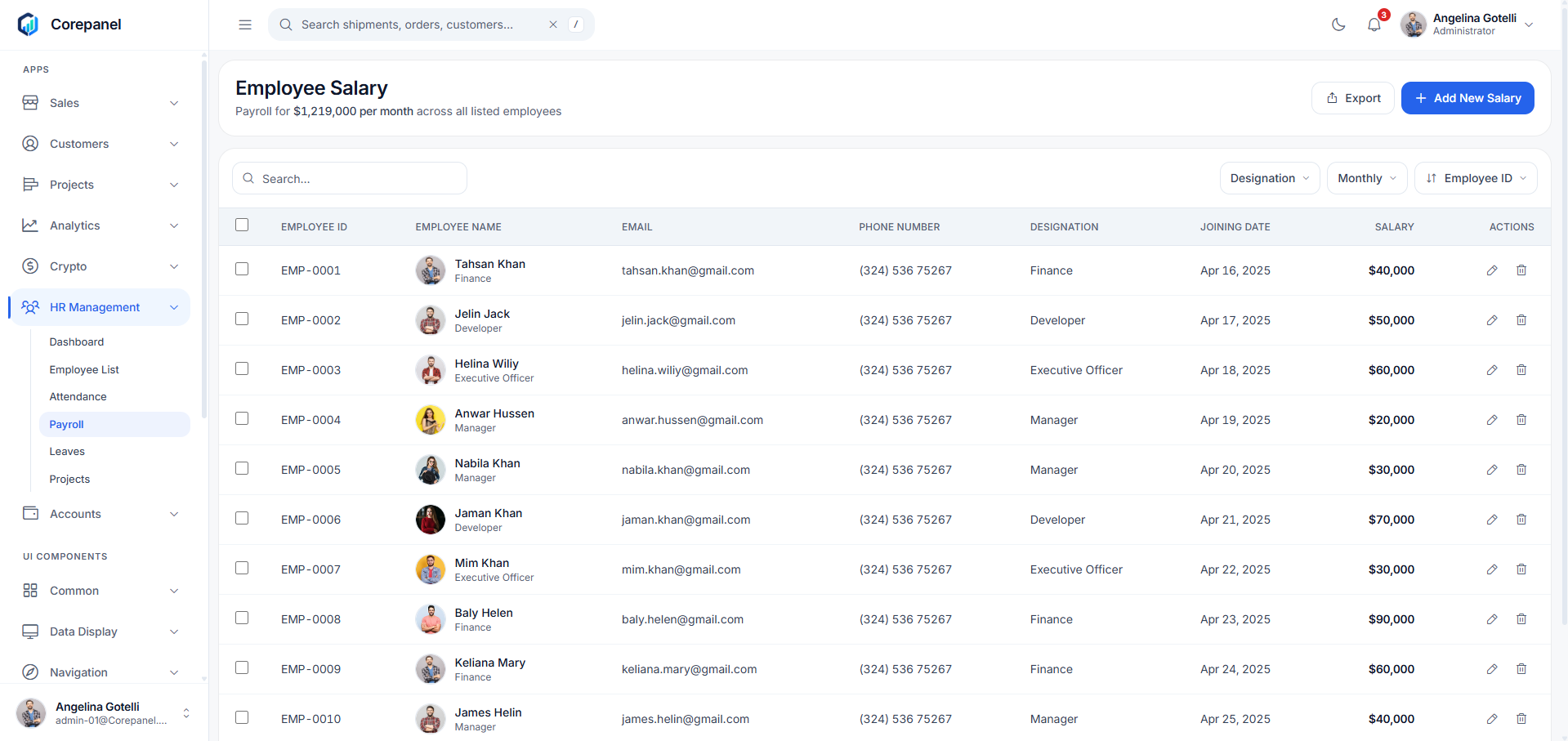Edit salary for Tahsan Khan
Viewport: 1568px width, 741px height.
[x=1492, y=270]
